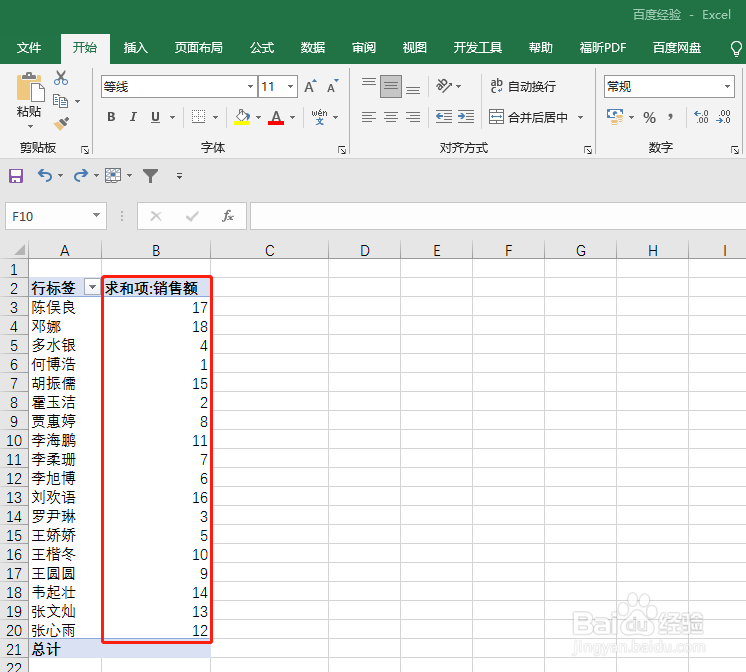Switch to the 数据 tab
This screenshot has height=672, width=746.
pos(313,48)
